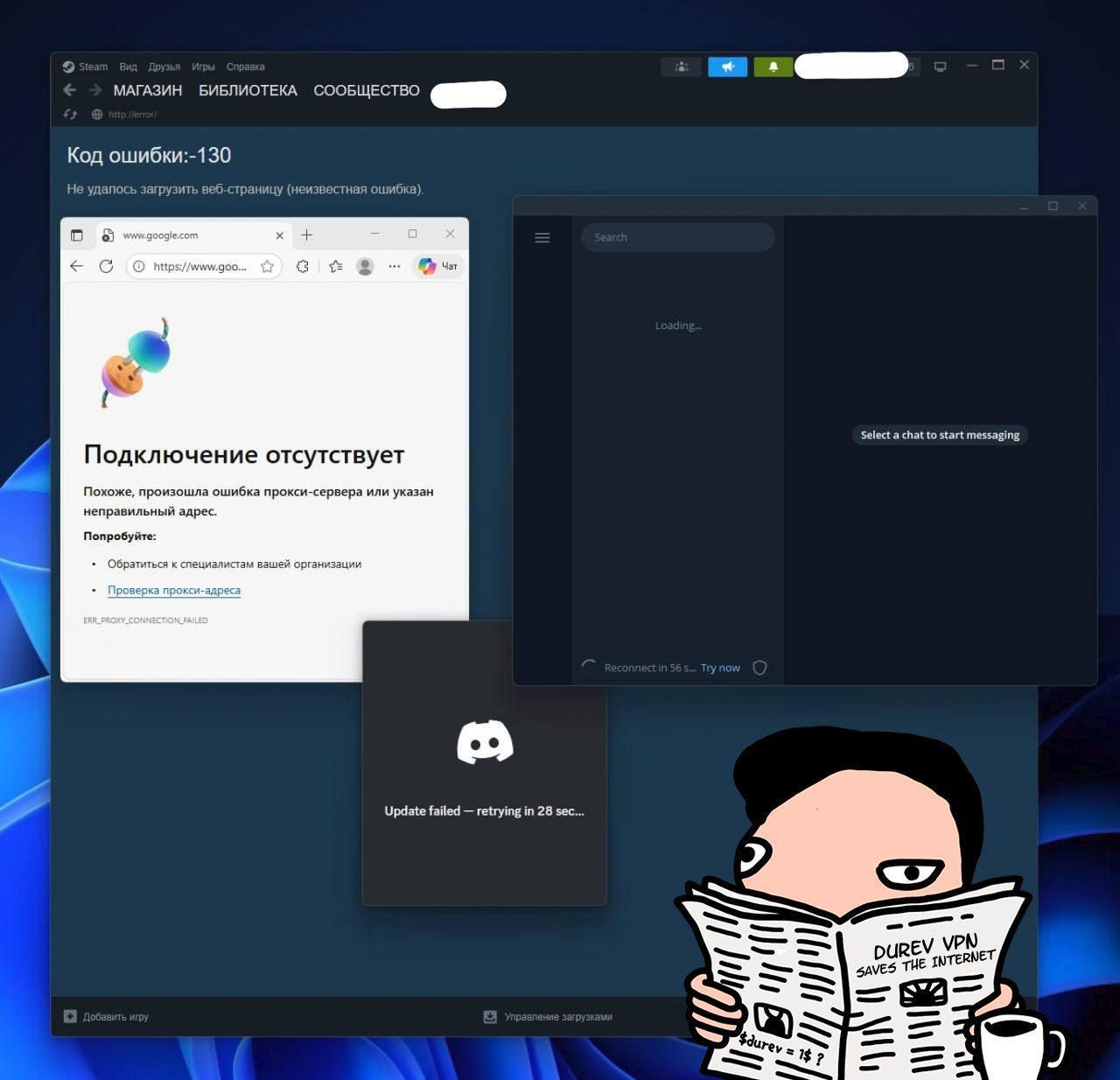Click Telegram proxy shield icon
The image size is (1120, 1080).
pyautogui.click(x=759, y=668)
